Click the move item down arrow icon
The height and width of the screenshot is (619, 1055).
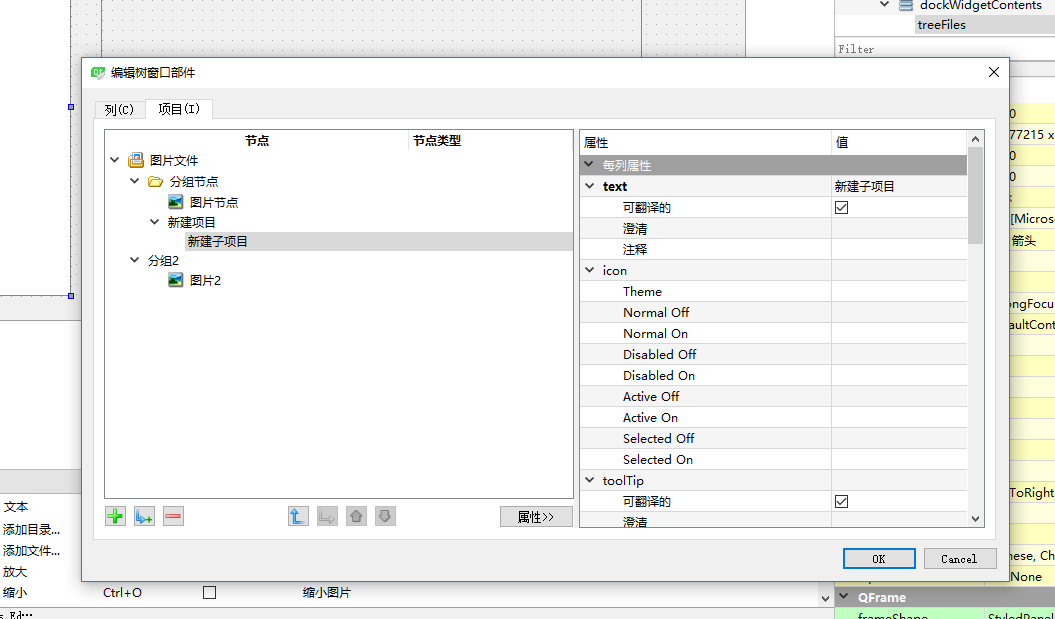pyautogui.click(x=386, y=517)
